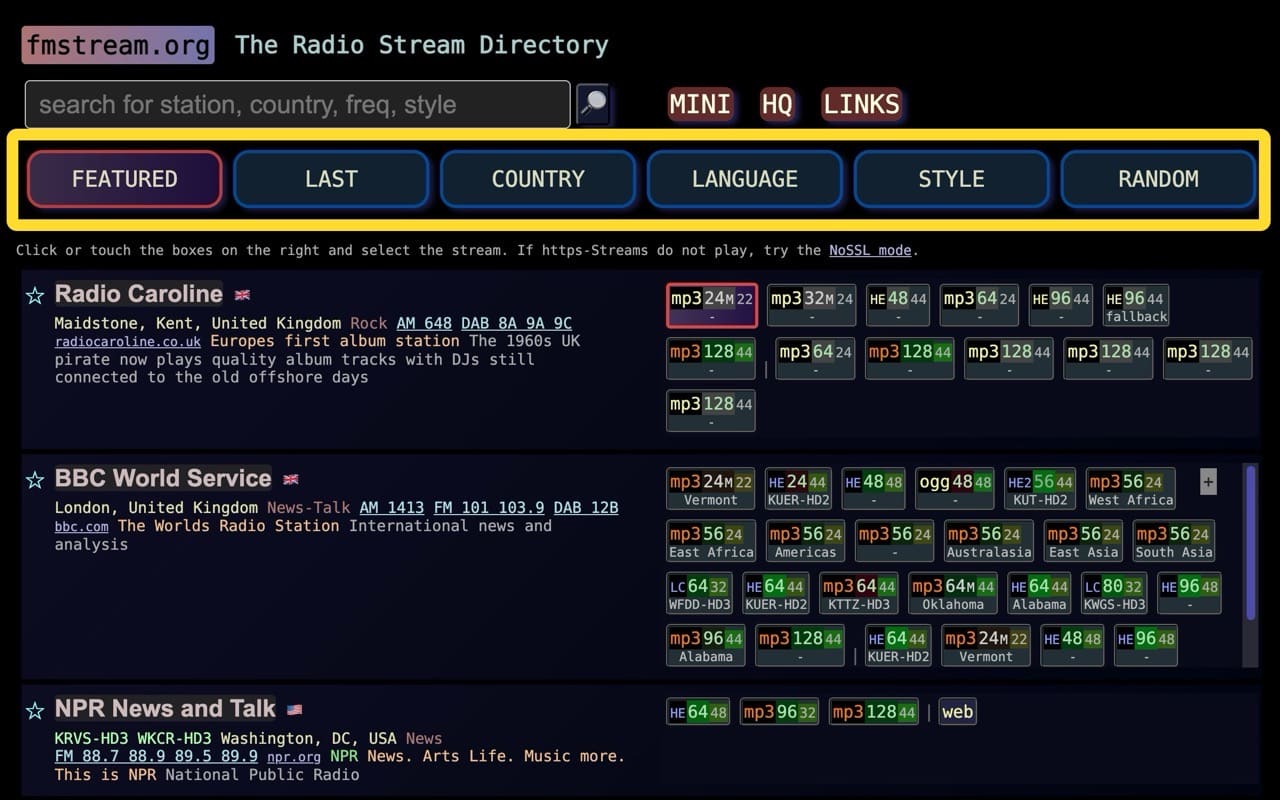This screenshot has height=800, width=1280.
Task: Visit the npr.org website link
Action: click(294, 757)
